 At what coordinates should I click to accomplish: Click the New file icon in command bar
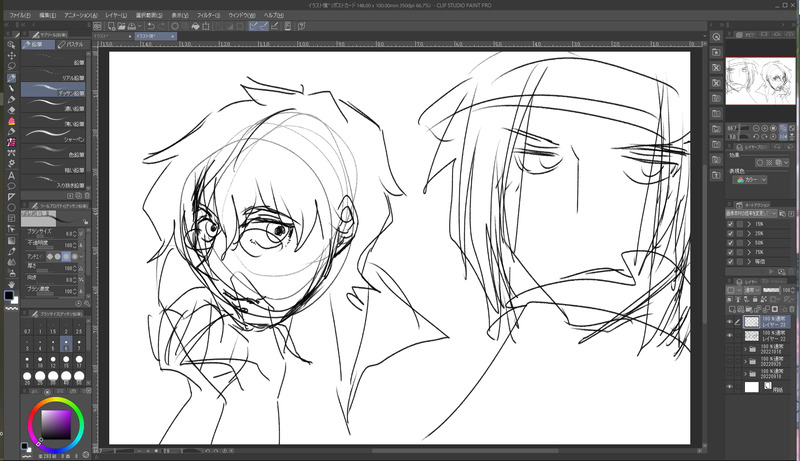point(111,26)
